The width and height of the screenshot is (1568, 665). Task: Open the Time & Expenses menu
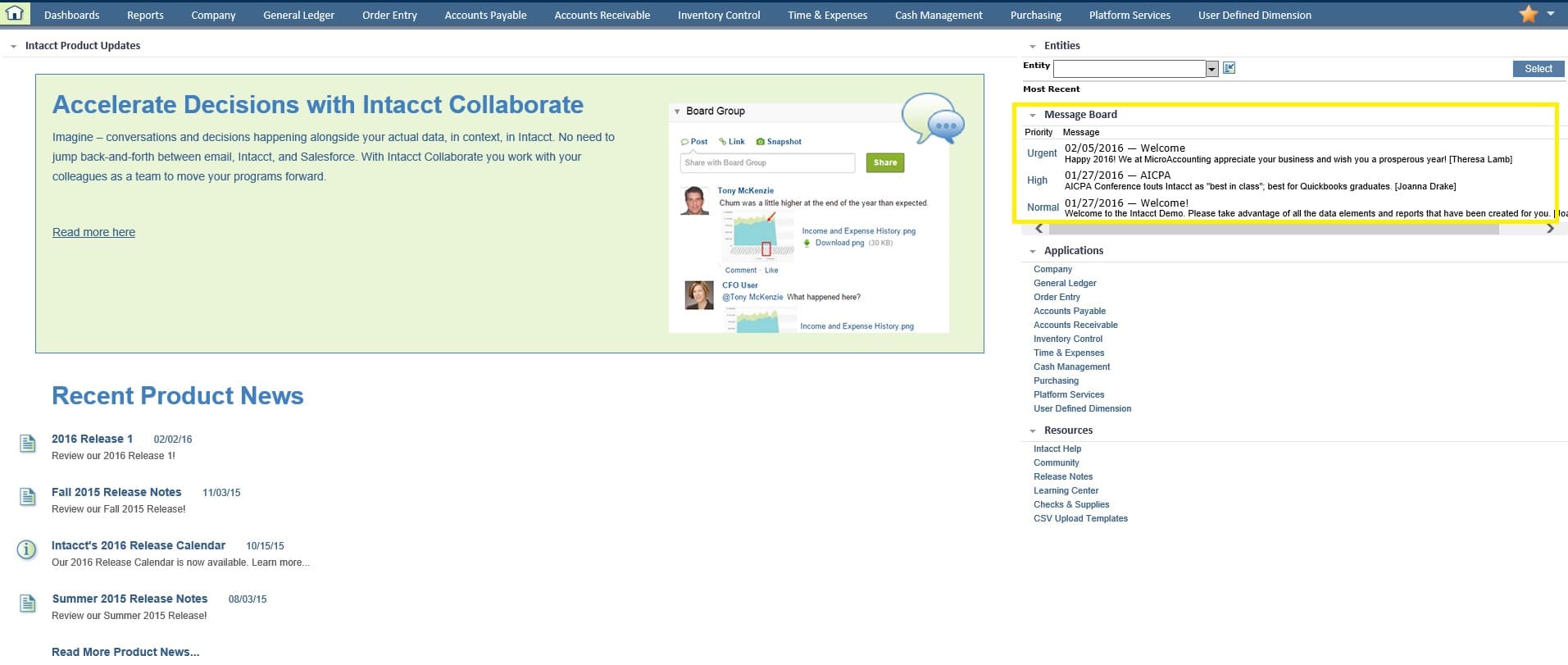pos(827,15)
